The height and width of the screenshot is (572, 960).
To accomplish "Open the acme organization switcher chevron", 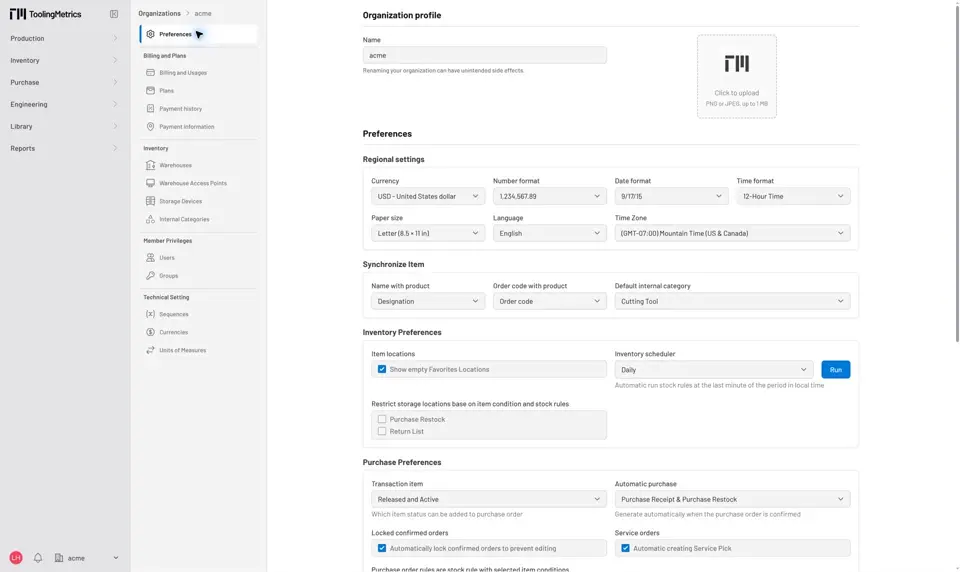I will click(x=116, y=557).
